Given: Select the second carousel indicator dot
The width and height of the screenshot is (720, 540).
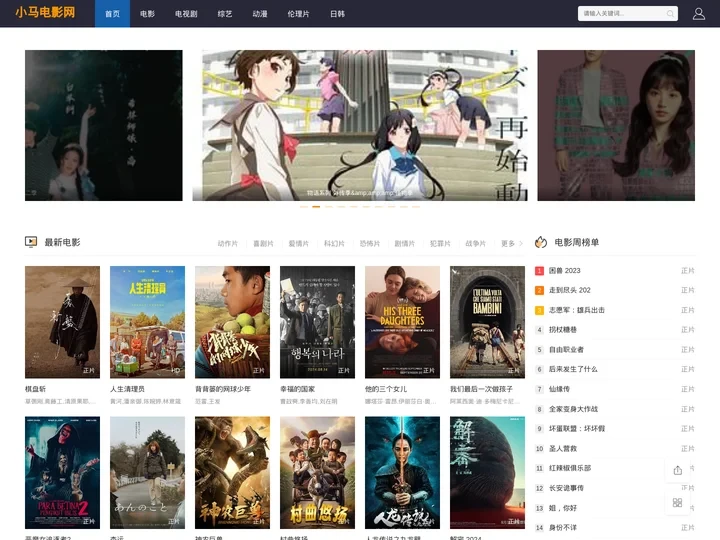Looking at the screenshot, I should (x=316, y=207).
